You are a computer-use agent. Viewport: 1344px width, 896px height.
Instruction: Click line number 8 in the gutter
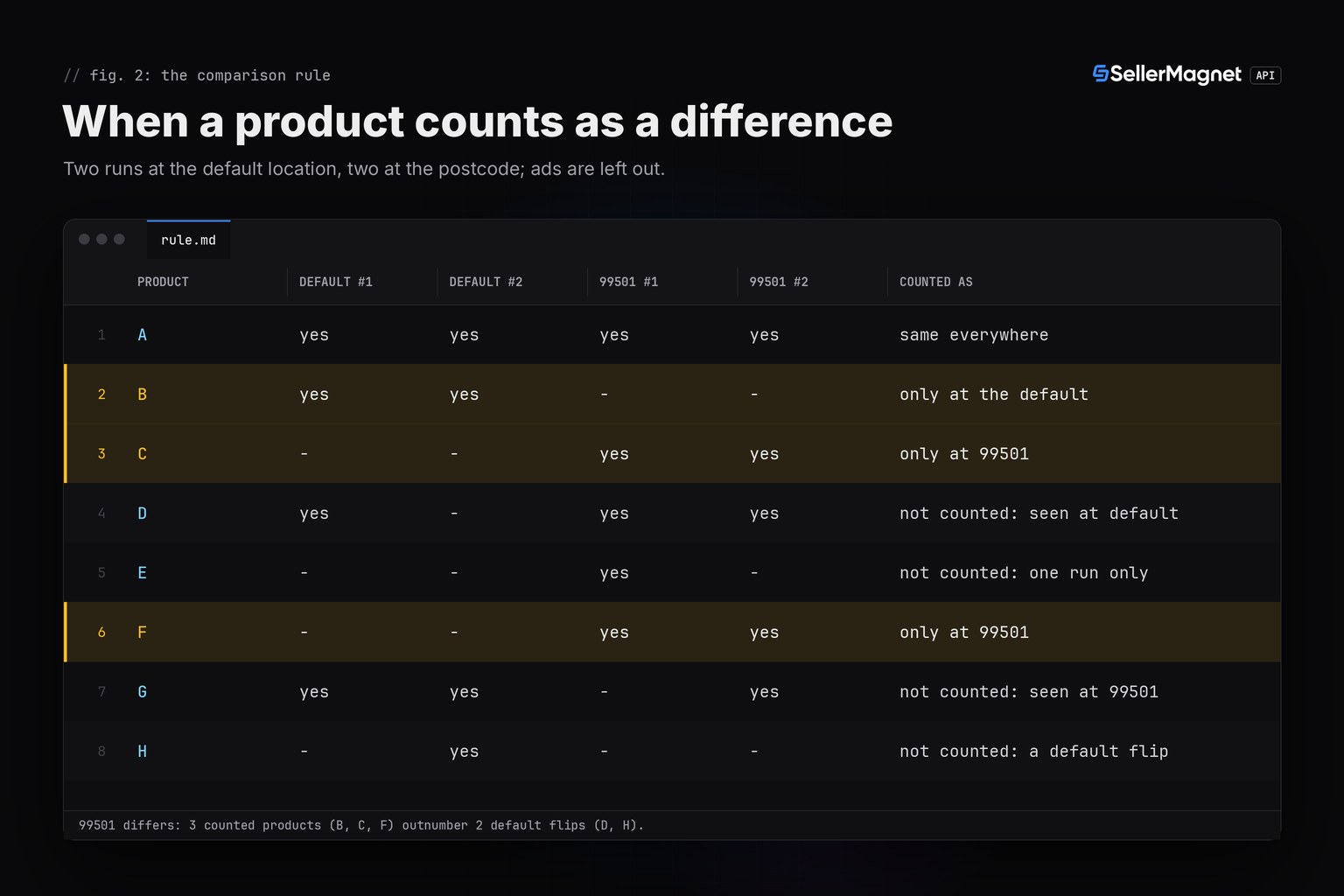coord(101,752)
